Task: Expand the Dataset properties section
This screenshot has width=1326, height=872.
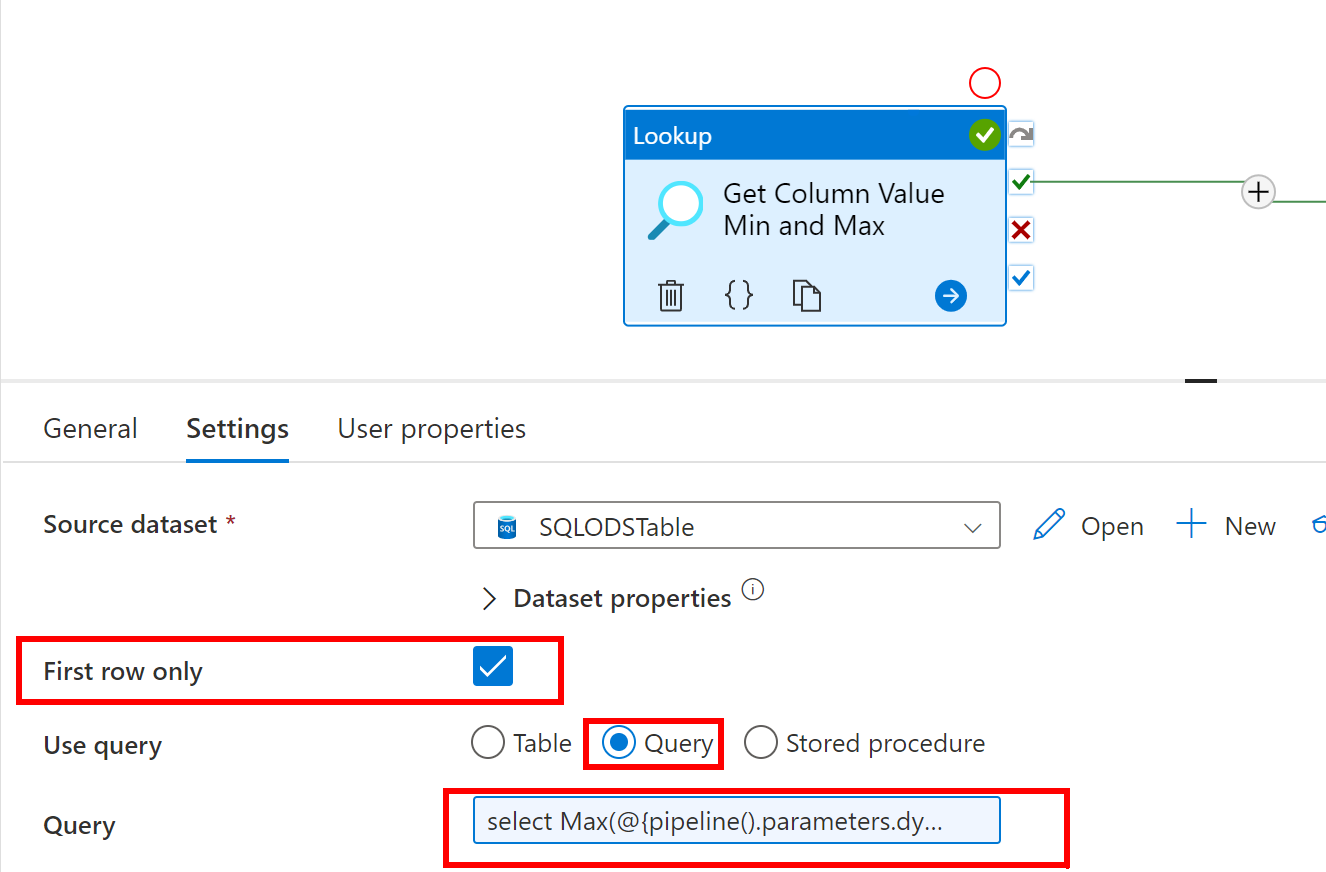Action: (489, 599)
